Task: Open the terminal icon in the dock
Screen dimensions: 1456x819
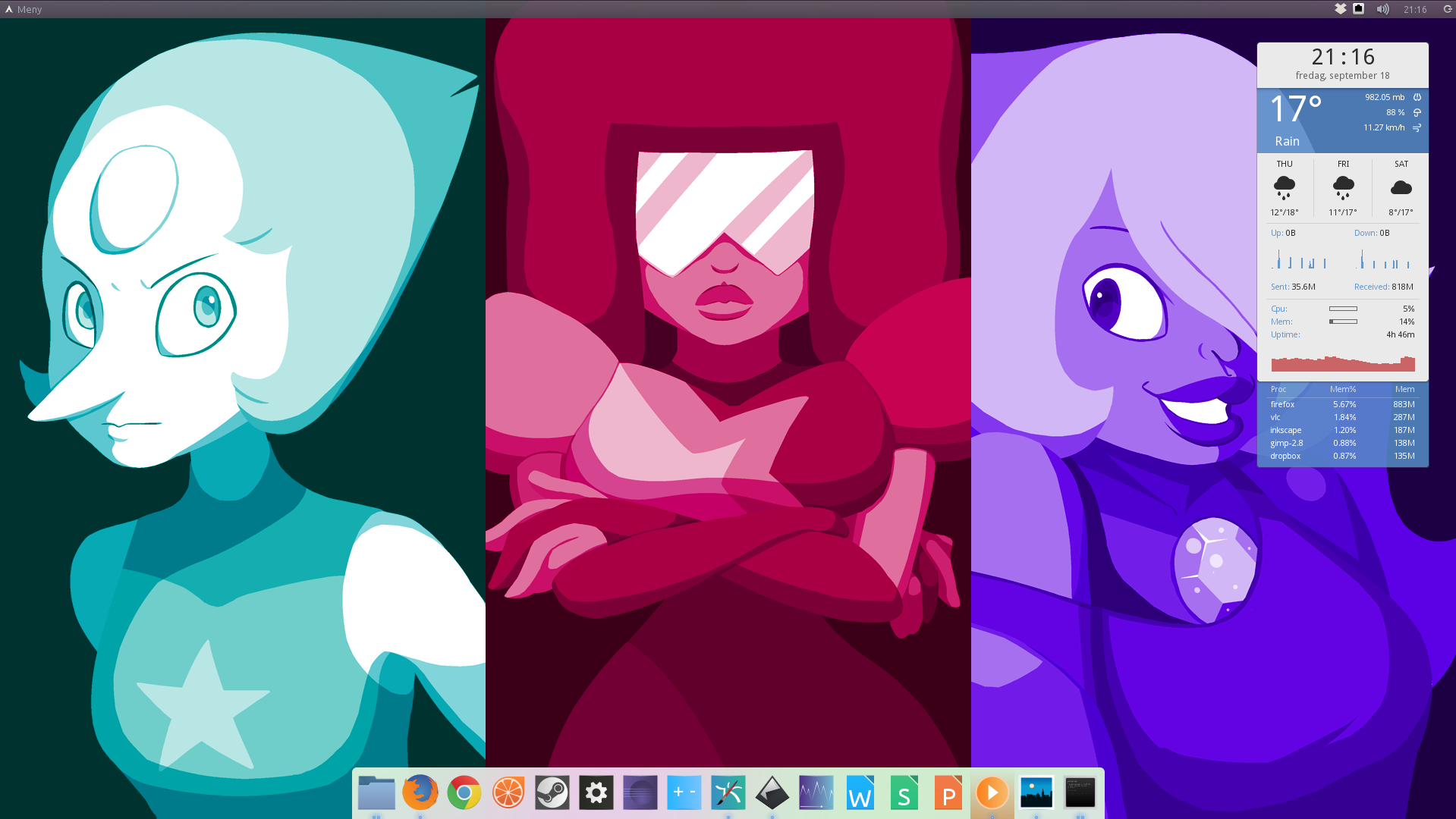Action: pyautogui.click(x=1080, y=793)
